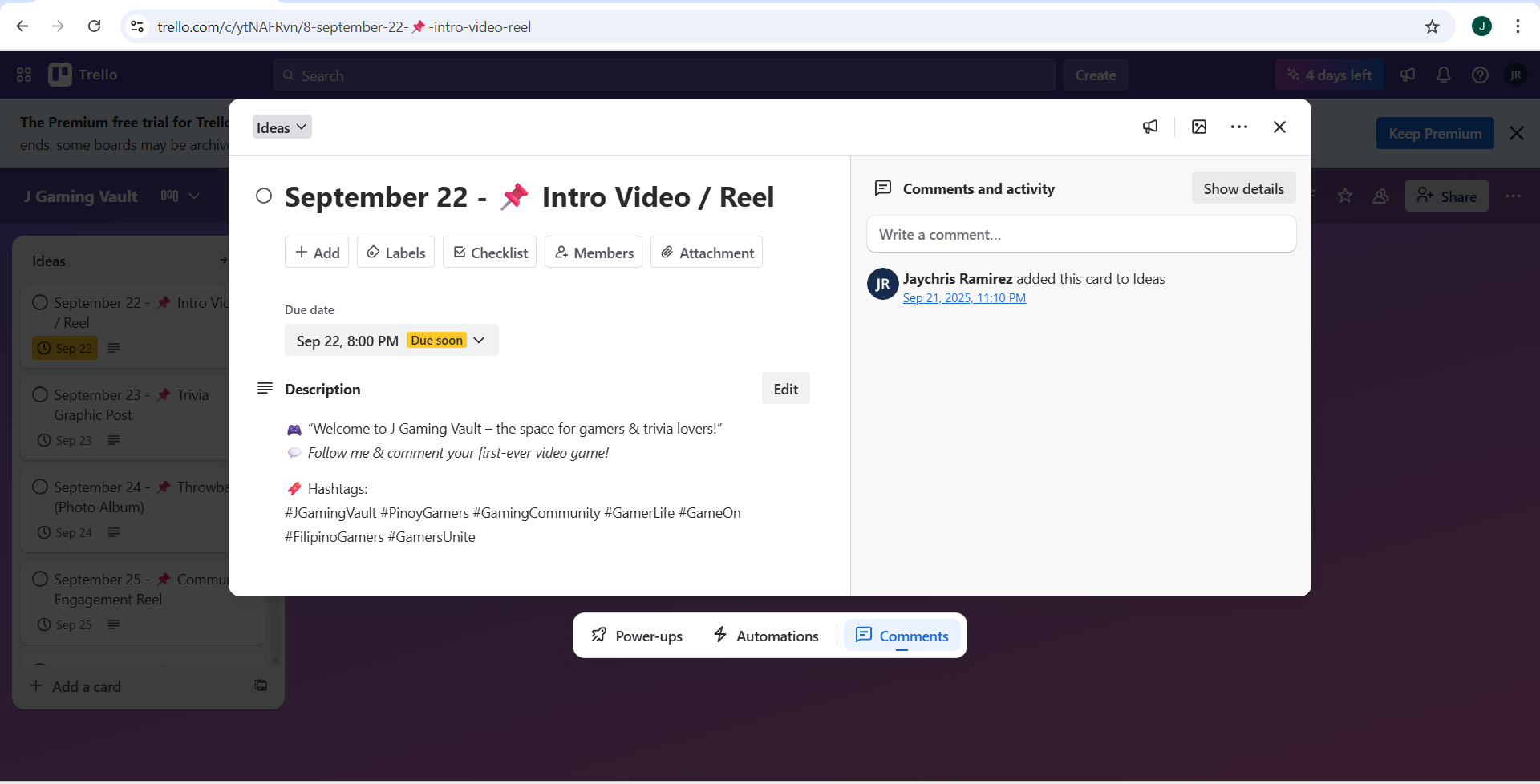Switch to Automations tab

click(x=765, y=636)
